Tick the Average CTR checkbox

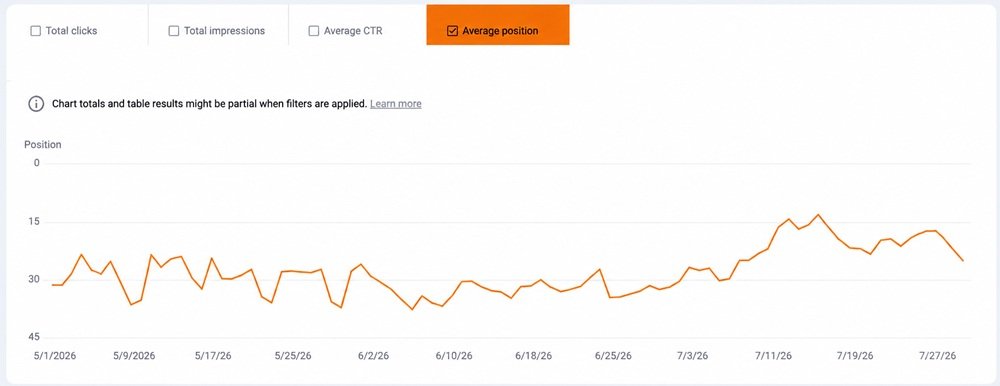[x=314, y=31]
